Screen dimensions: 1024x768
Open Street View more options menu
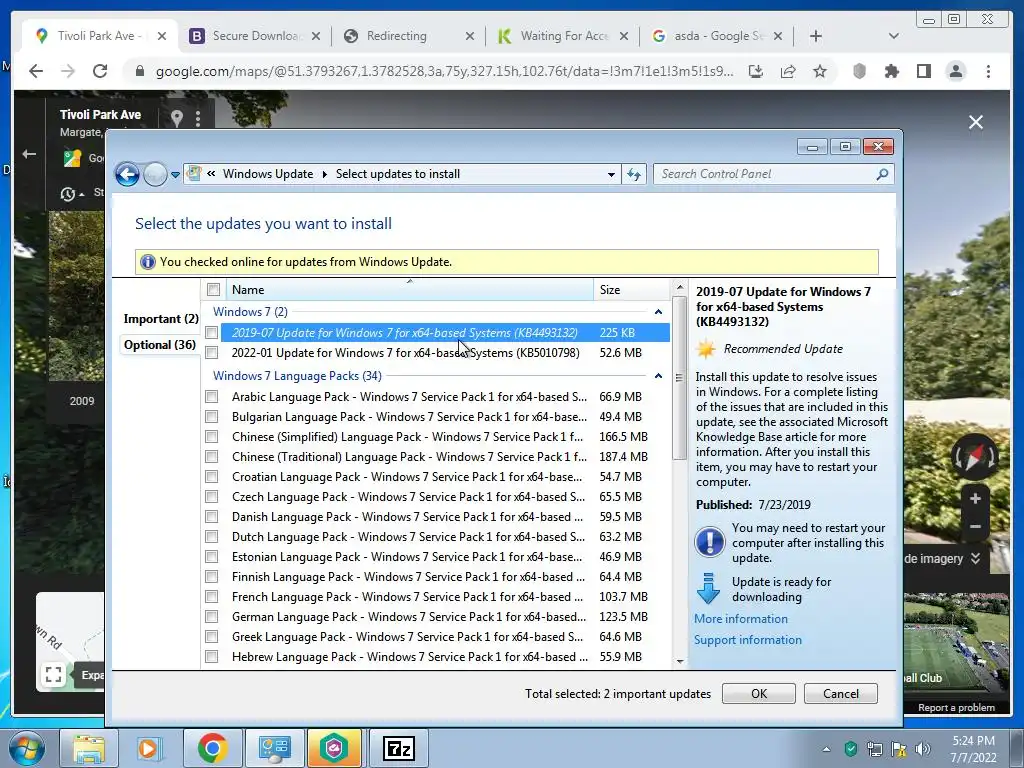pyautogui.click(x=198, y=118)
